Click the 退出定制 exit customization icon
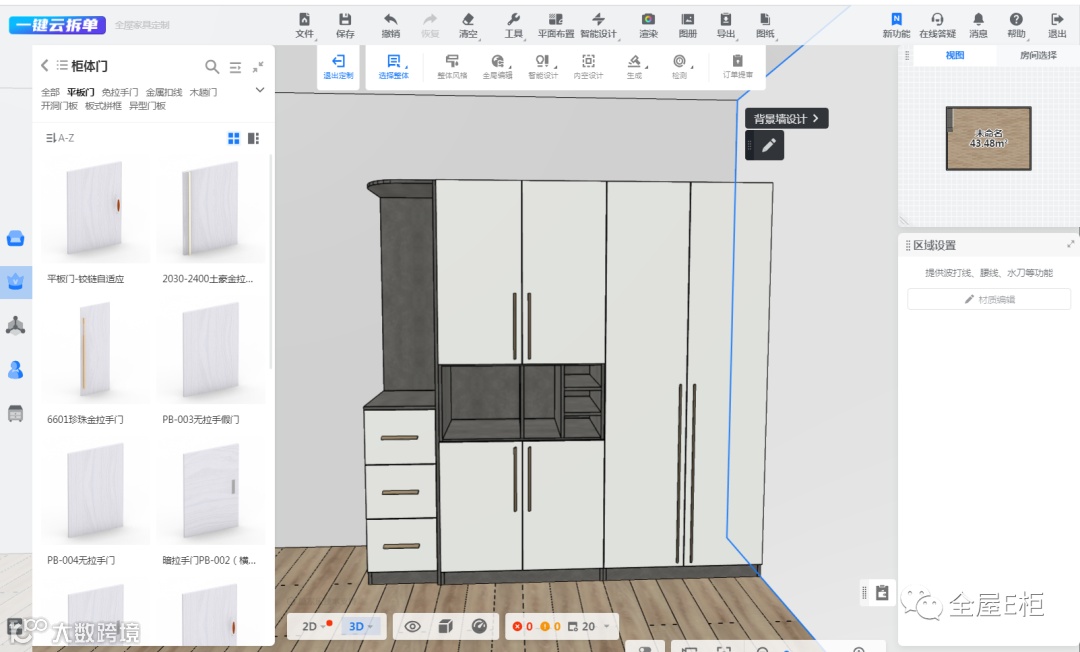 point(338,63)
